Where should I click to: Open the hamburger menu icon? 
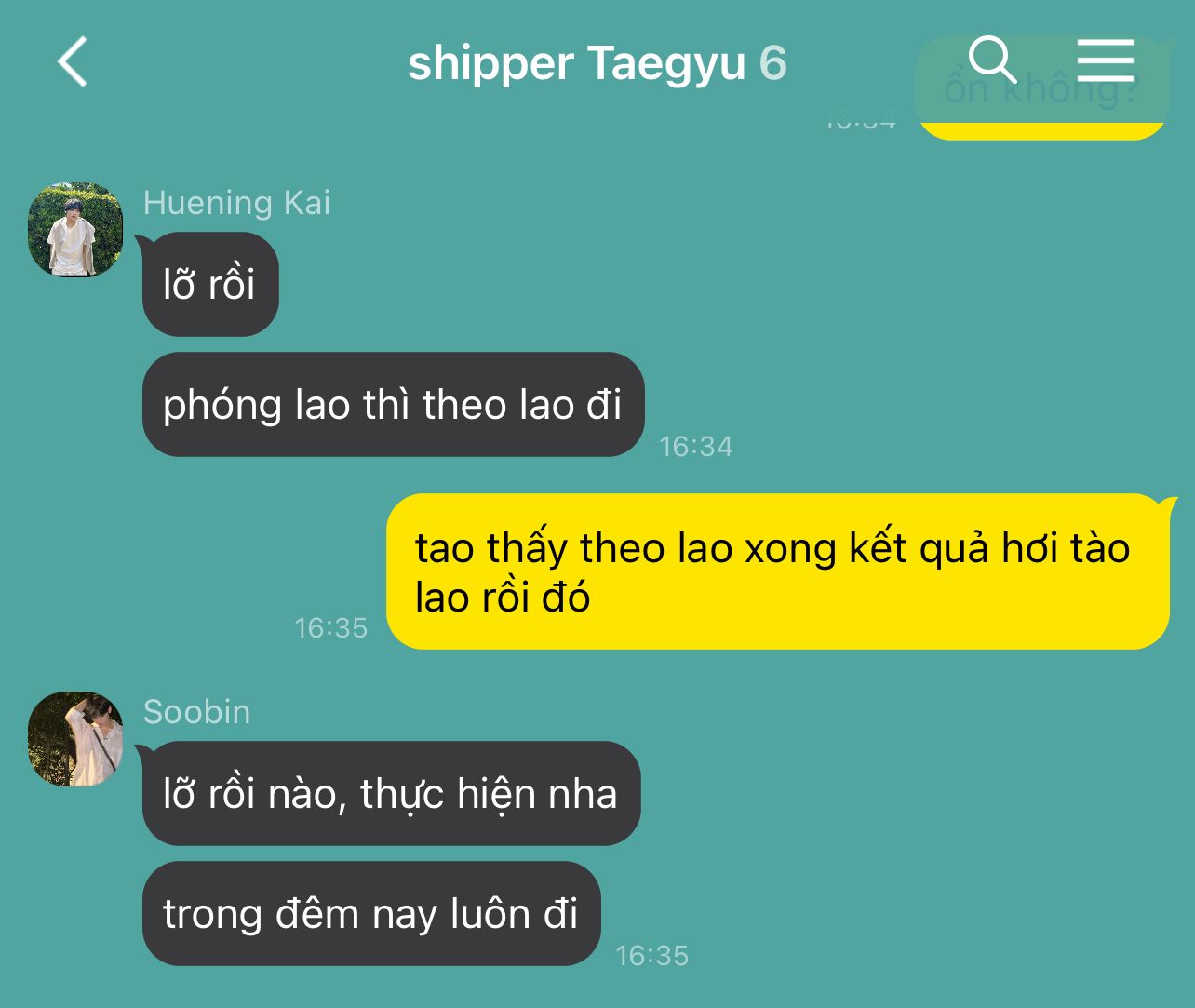click(x=1106, y=60)
